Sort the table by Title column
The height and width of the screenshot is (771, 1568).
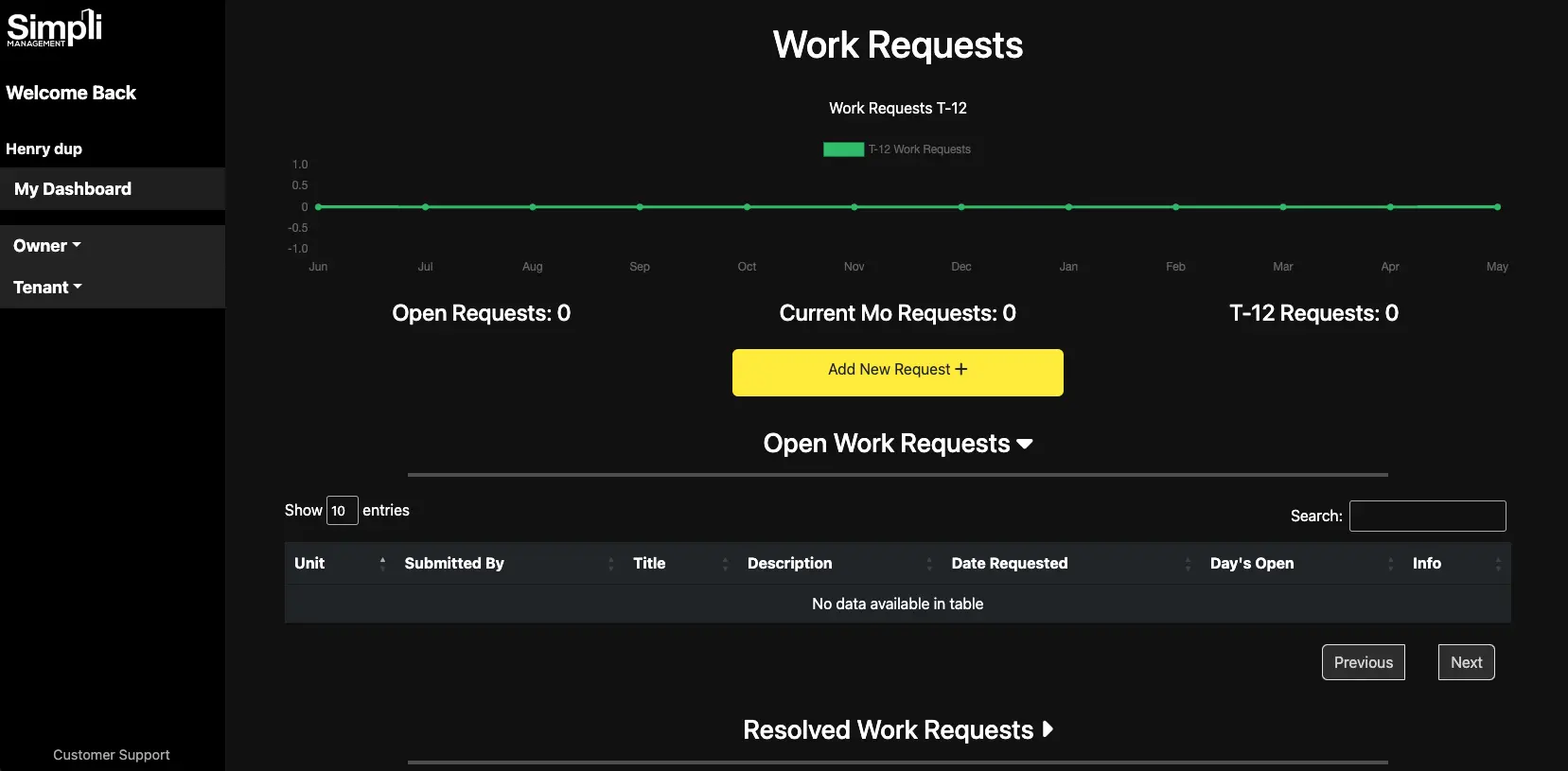(680, 564)
